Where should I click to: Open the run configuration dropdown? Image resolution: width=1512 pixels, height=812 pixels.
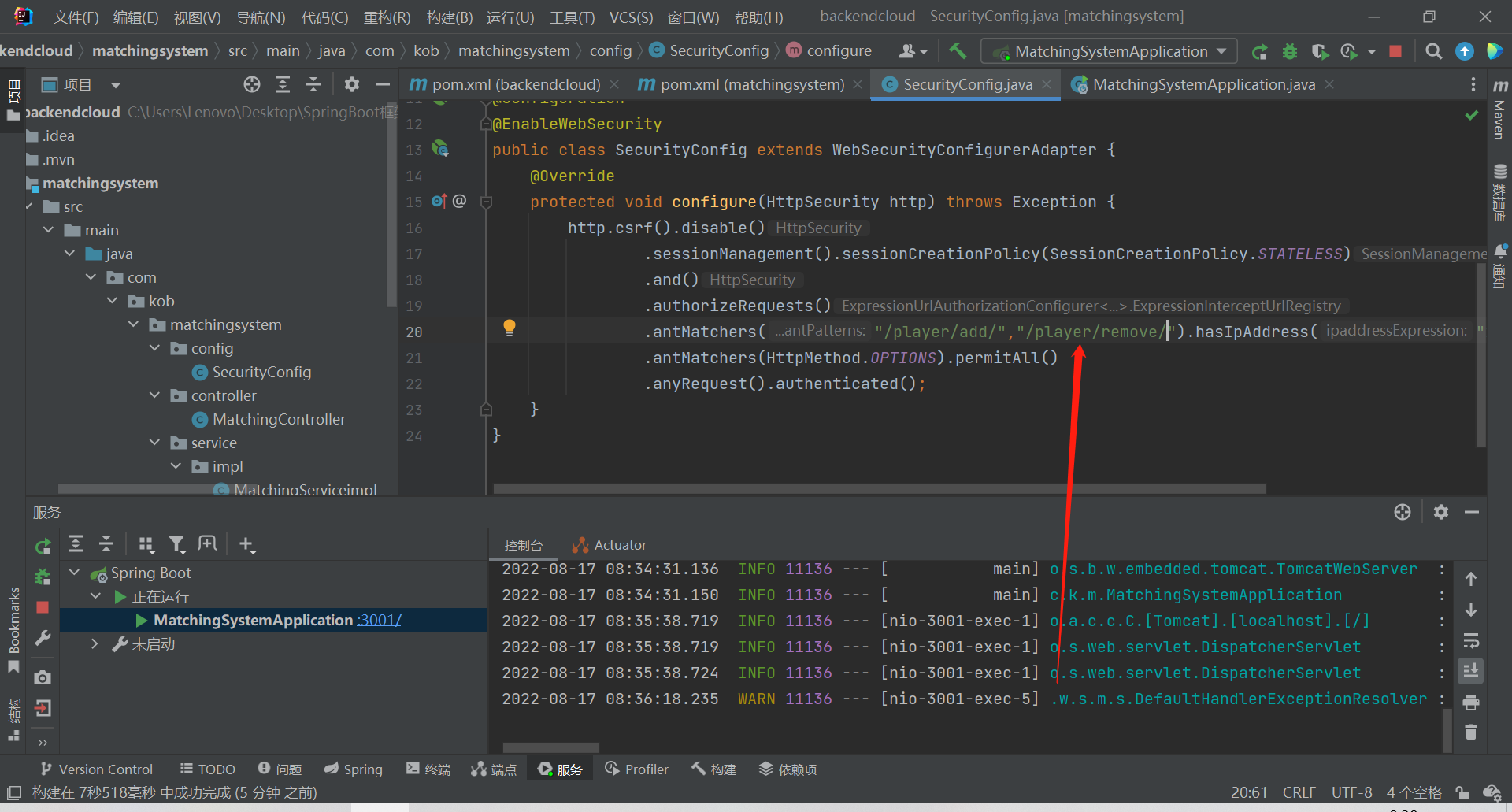pyautogui.click(x=1110, y=51)
